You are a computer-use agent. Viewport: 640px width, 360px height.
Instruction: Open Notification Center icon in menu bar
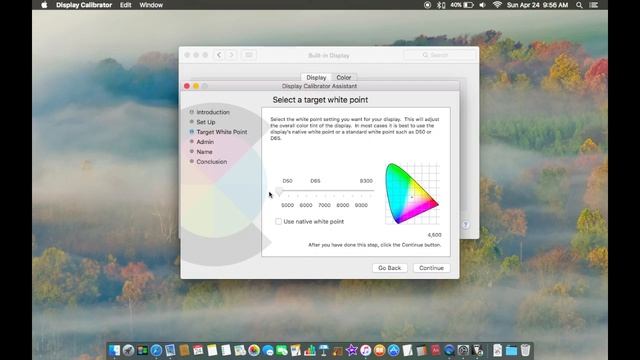tap(594, 5)
